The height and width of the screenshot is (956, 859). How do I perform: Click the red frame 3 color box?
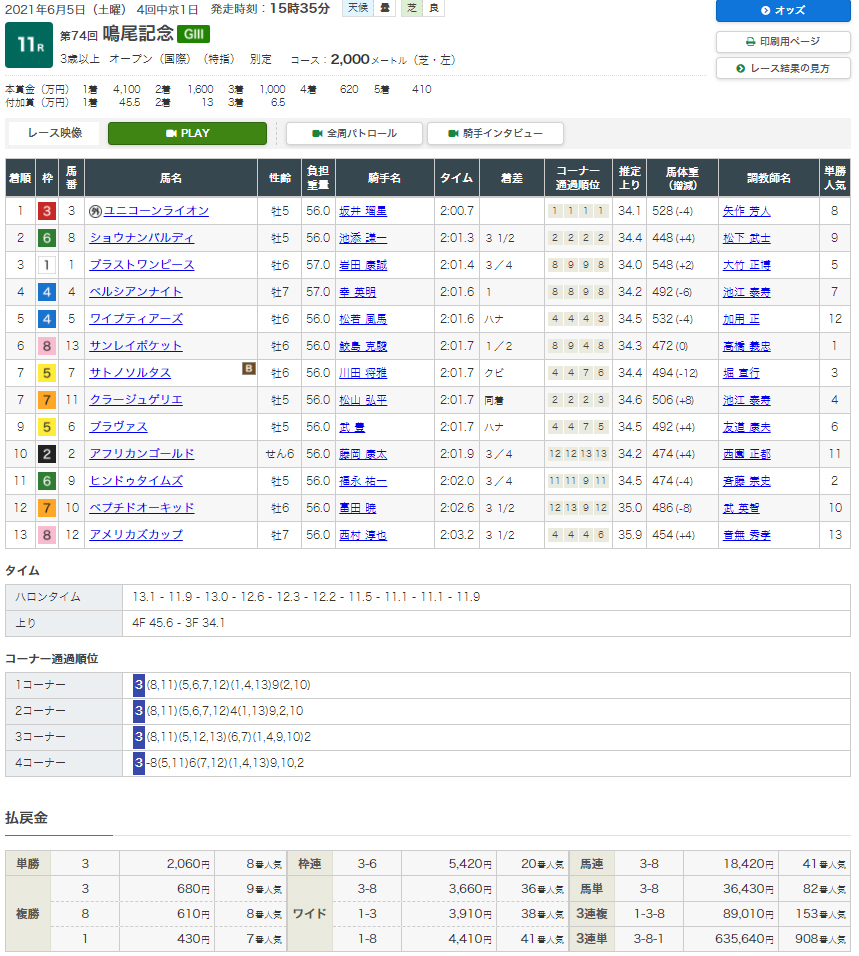pyautogui.click(x=46, y=211)
